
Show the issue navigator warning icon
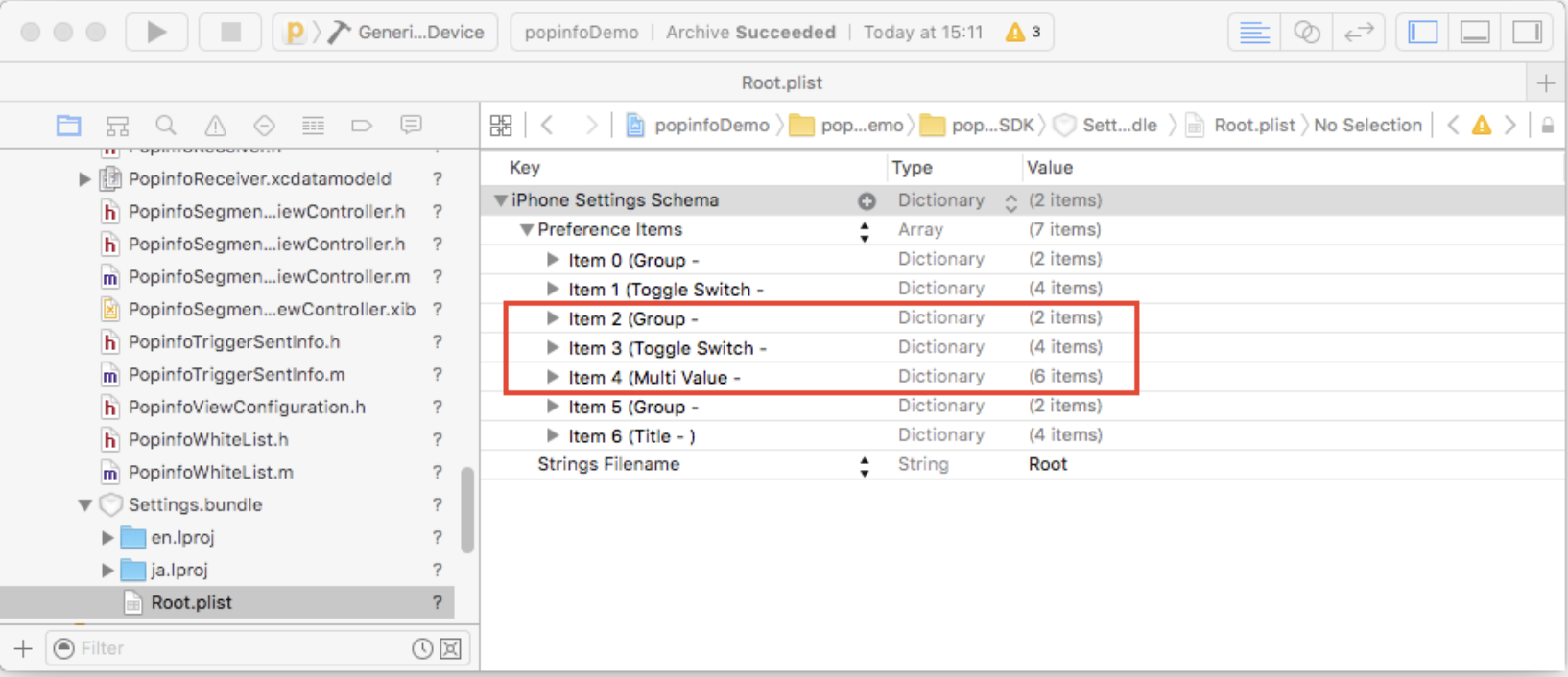click(215, 126)
